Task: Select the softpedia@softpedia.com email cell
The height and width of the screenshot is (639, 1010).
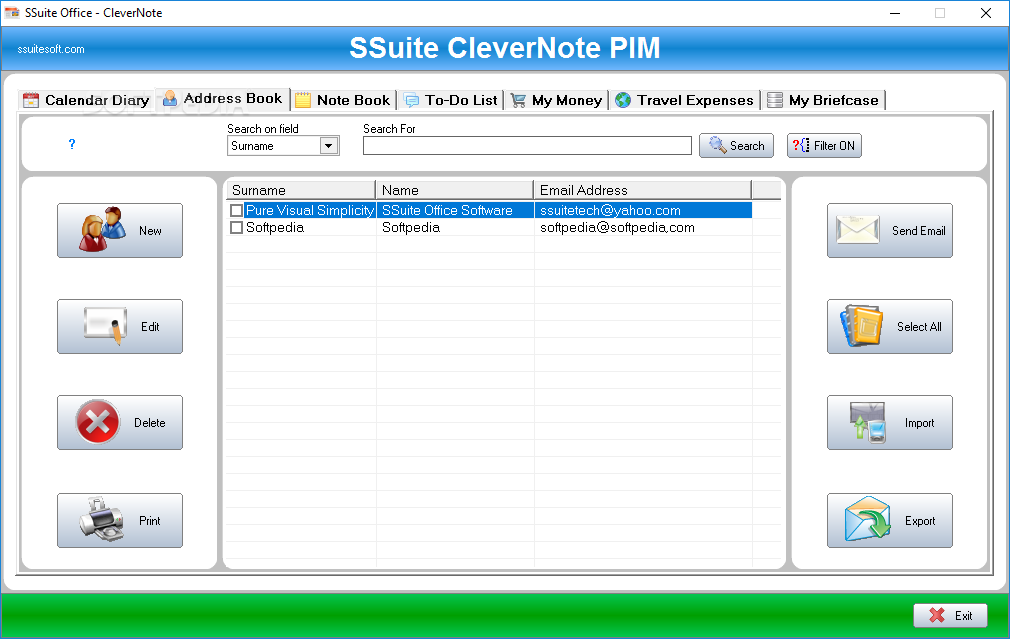Action: pos(643,227)
